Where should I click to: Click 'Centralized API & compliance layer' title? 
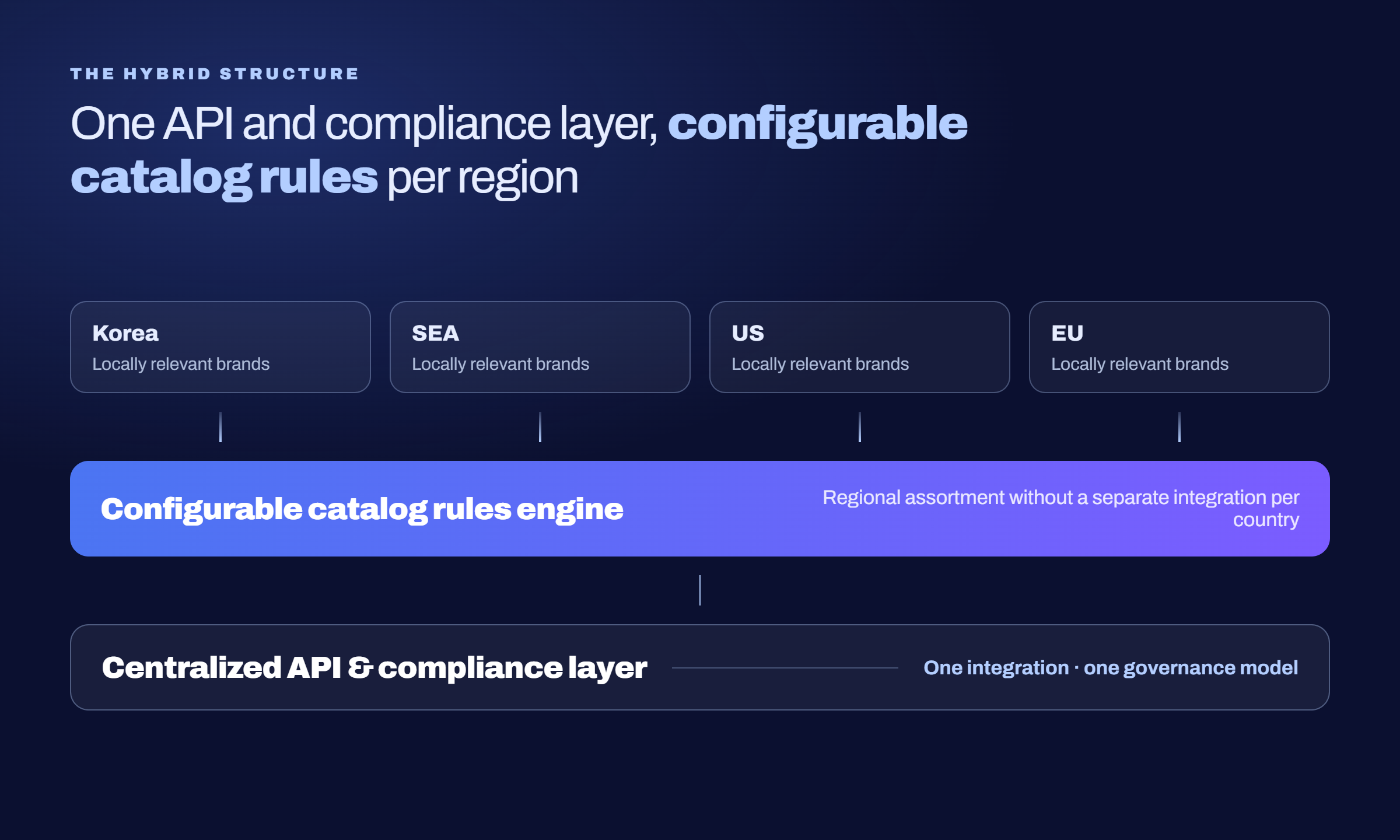(x=374, y=668)
